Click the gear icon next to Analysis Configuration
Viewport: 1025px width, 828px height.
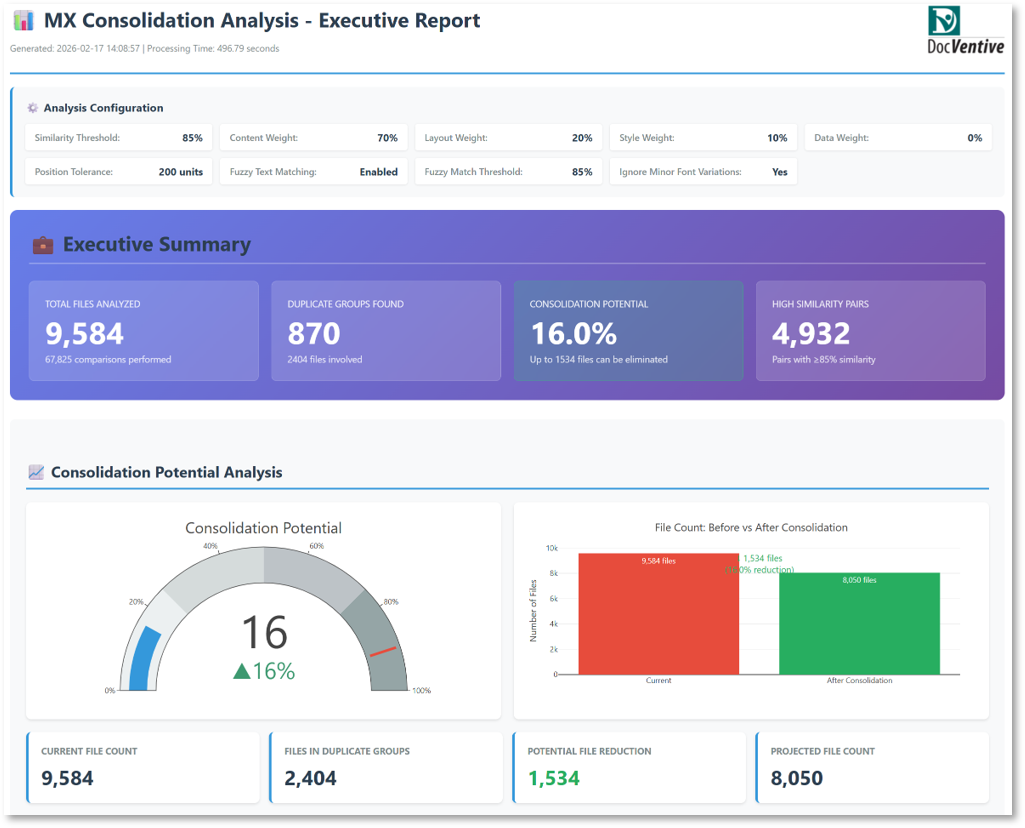click(33, 108)
